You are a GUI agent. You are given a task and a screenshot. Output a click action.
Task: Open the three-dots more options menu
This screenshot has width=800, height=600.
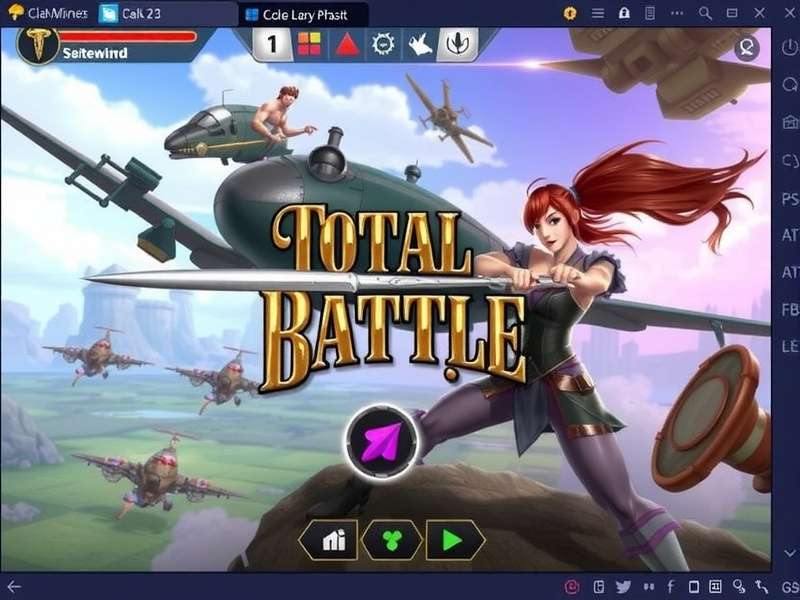click(x=677, y=13)
